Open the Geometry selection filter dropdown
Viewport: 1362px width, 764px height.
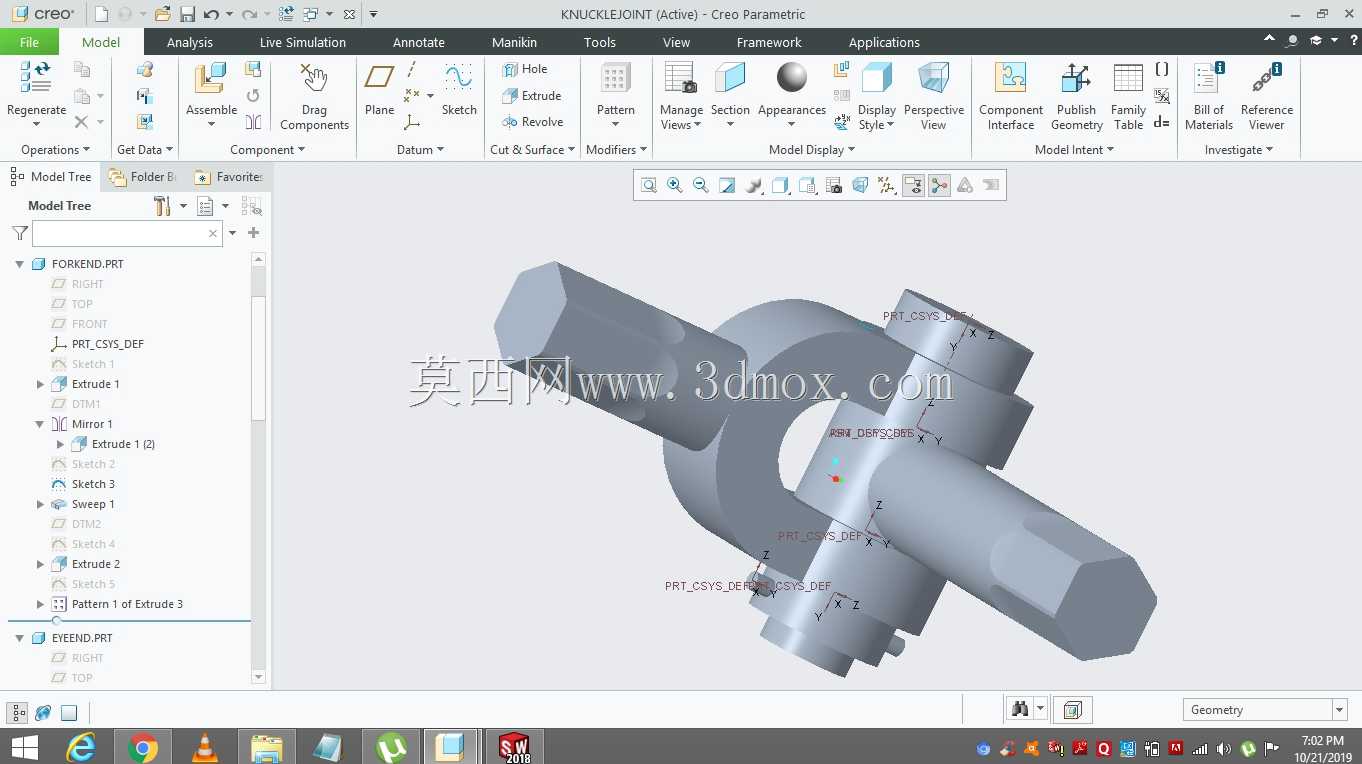[1340, 710]
